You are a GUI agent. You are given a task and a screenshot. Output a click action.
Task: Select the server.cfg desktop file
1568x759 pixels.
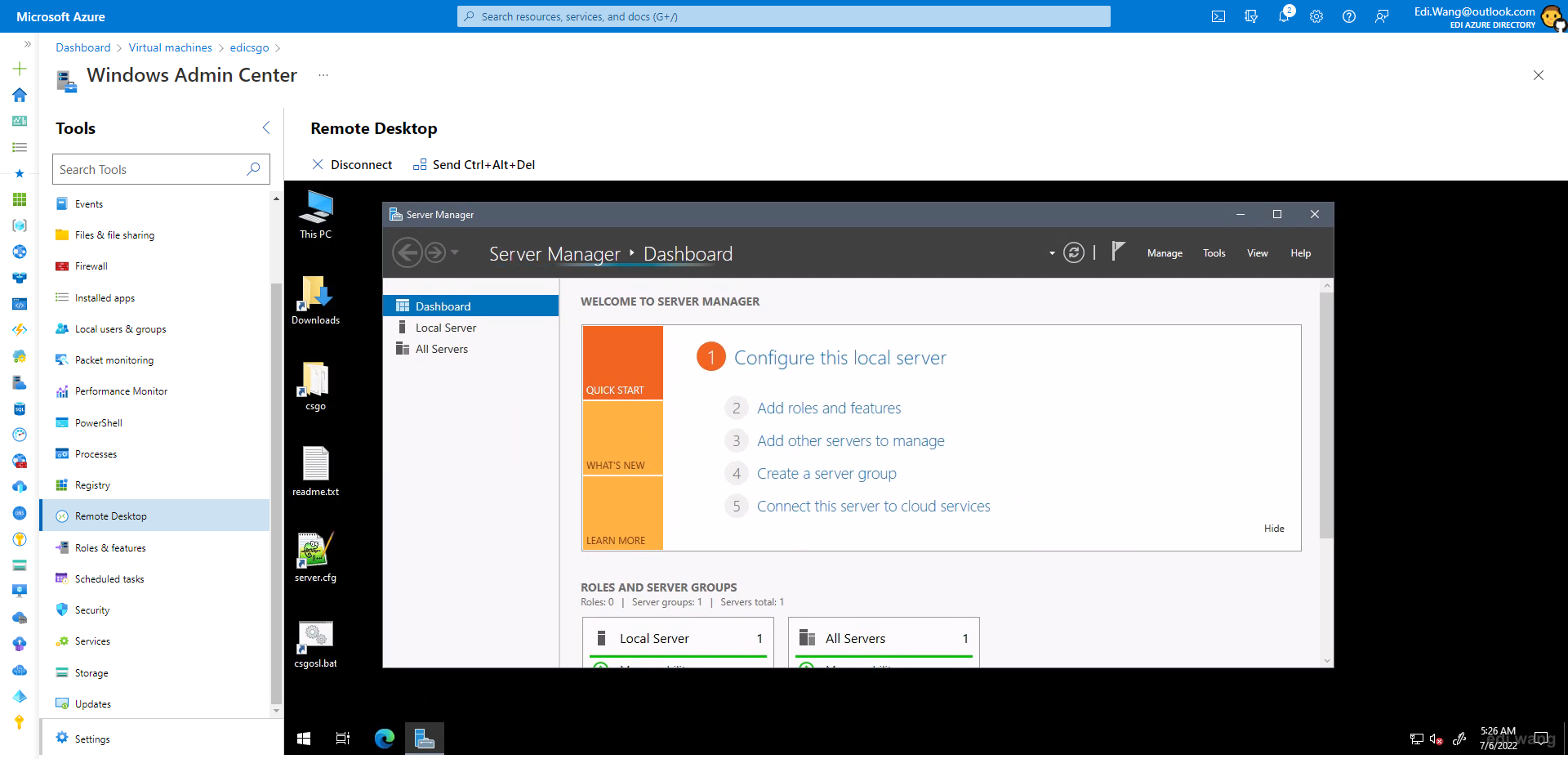click(x=315, y=558)
